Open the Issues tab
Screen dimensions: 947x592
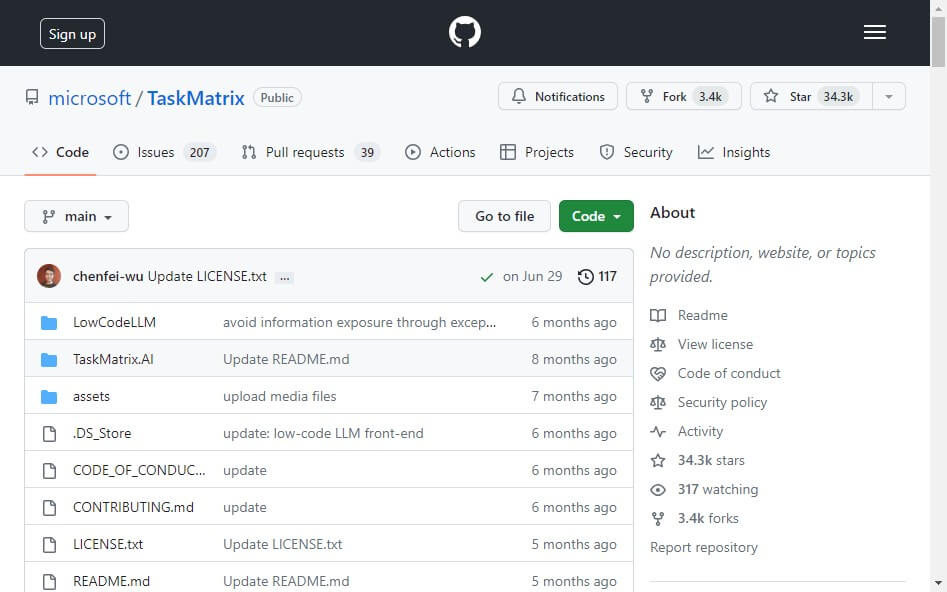(x=164, y=152)
